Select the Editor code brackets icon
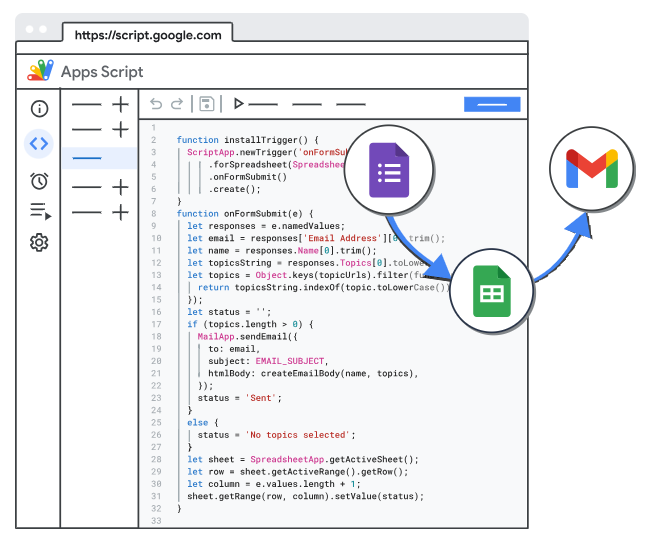Screen dimensions: 645x558 (39, 144)
